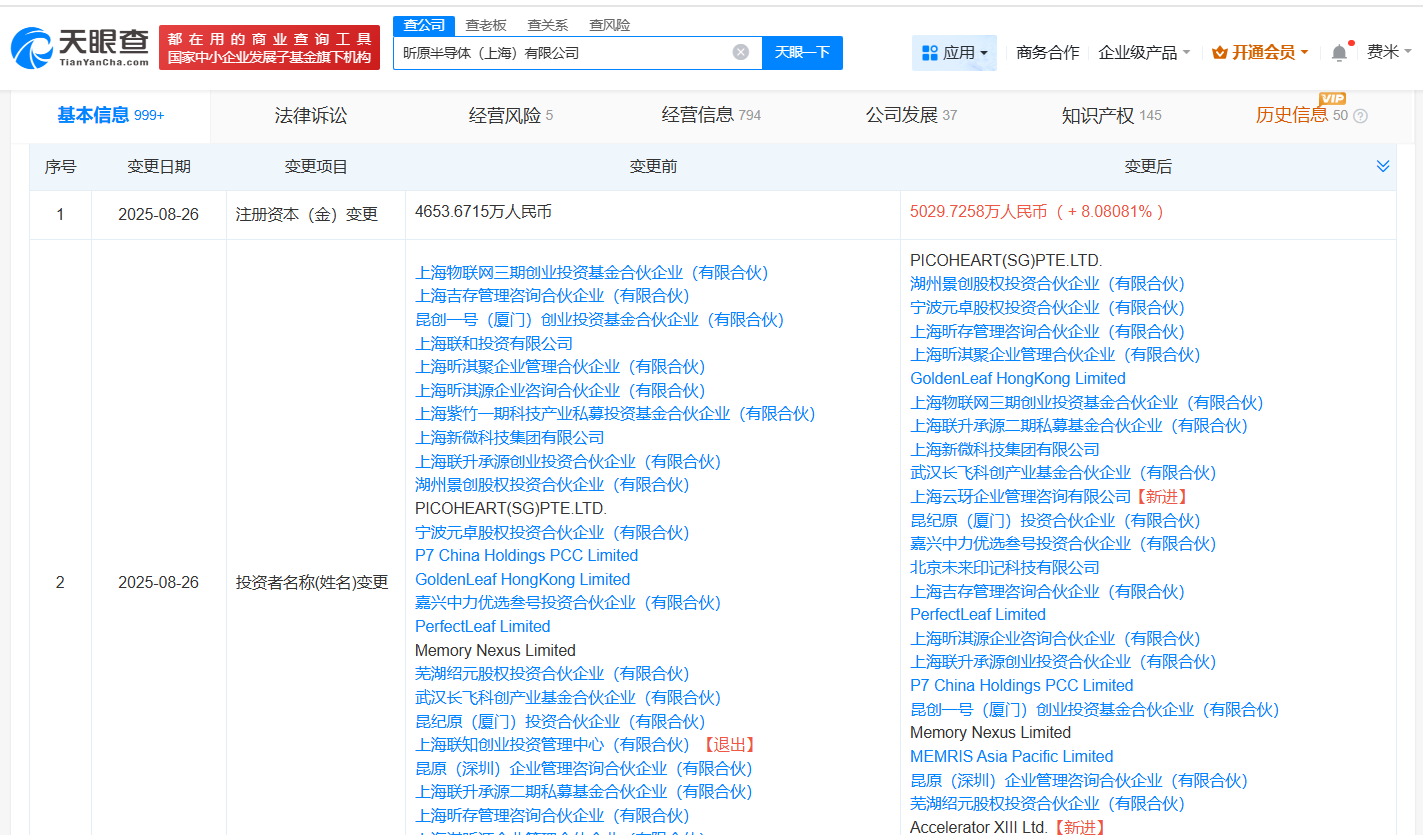Screen dimensions: 1423x835
Task: Clear the search box text
Action: pyautogui.click(x=740, y=53)
